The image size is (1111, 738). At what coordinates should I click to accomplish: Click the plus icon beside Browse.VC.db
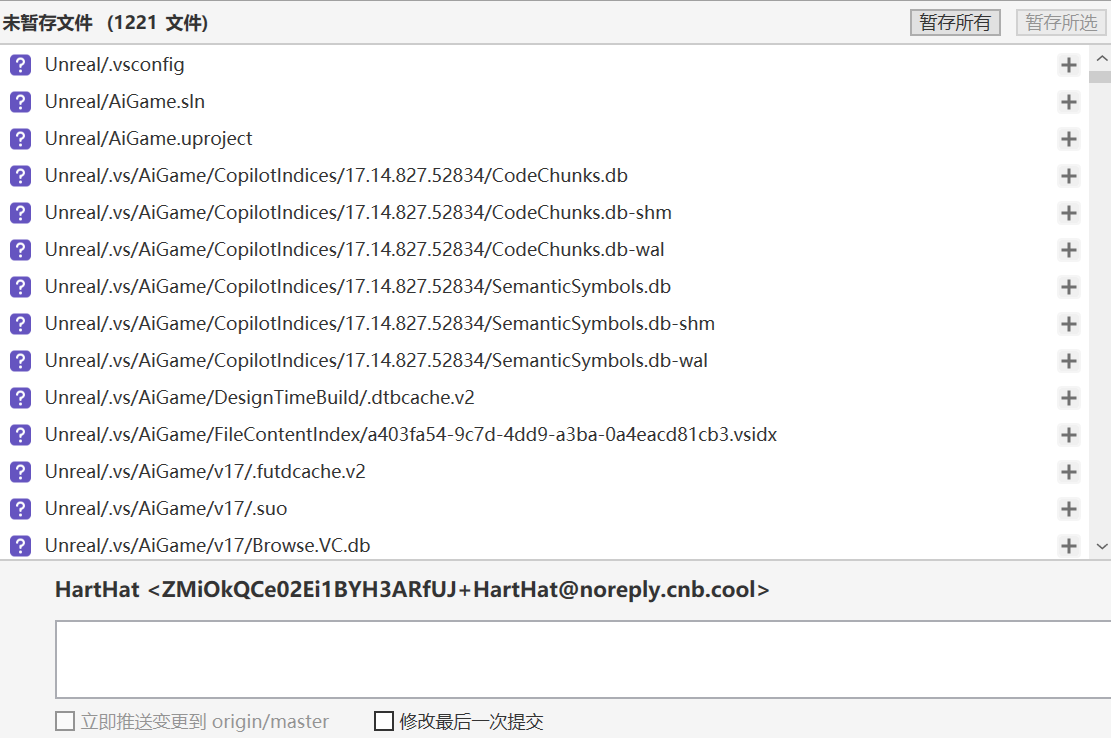point(1068,546)
